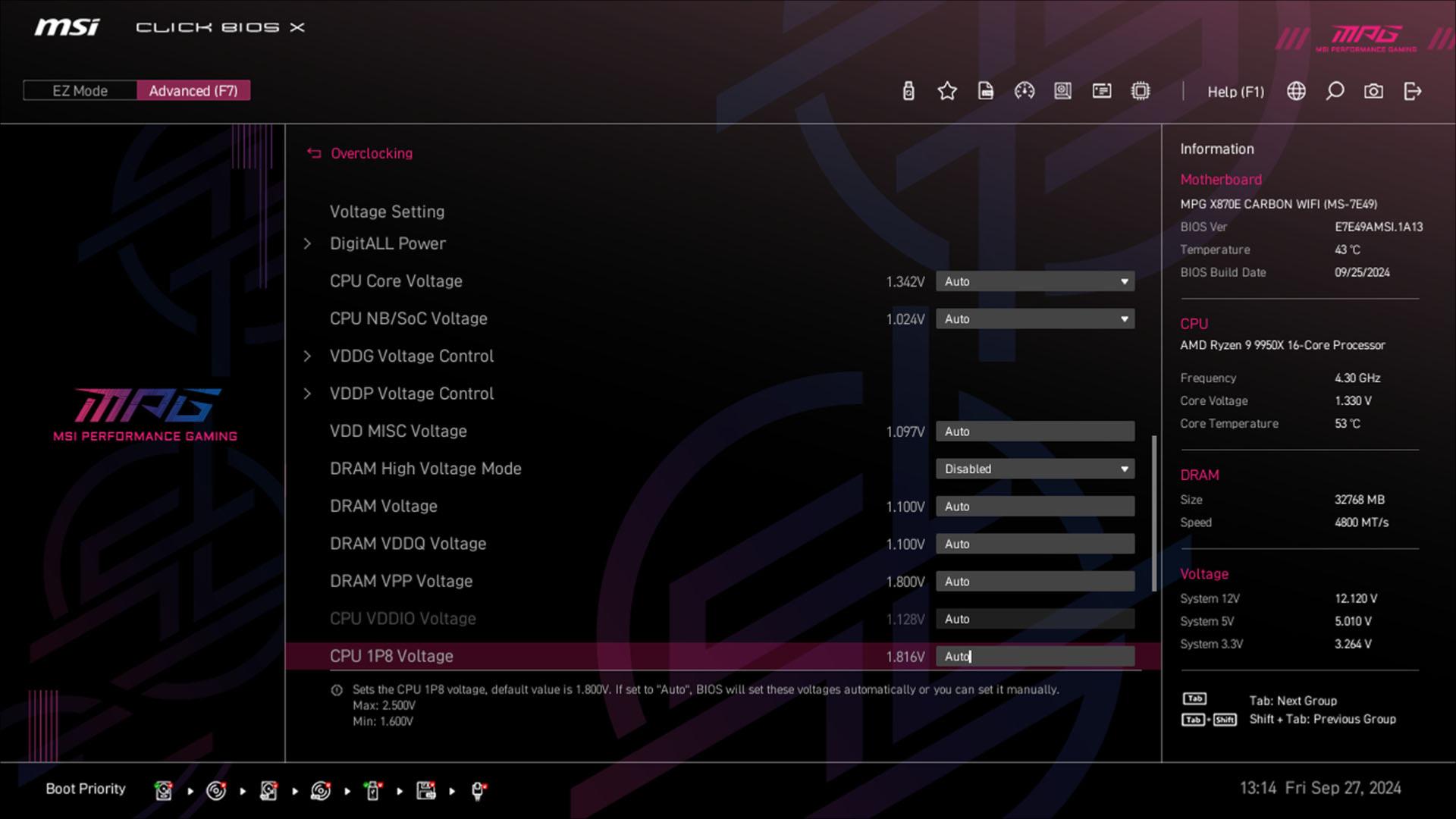Click the BIOS version E7E49AMSI.1A13
Viewport: 1456px width, 819px height.
point(1379,227)
